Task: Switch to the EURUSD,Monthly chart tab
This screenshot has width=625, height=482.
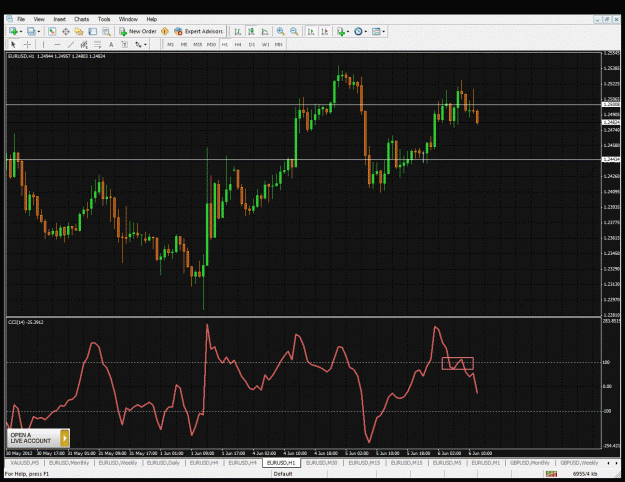Action: (69, 463)
